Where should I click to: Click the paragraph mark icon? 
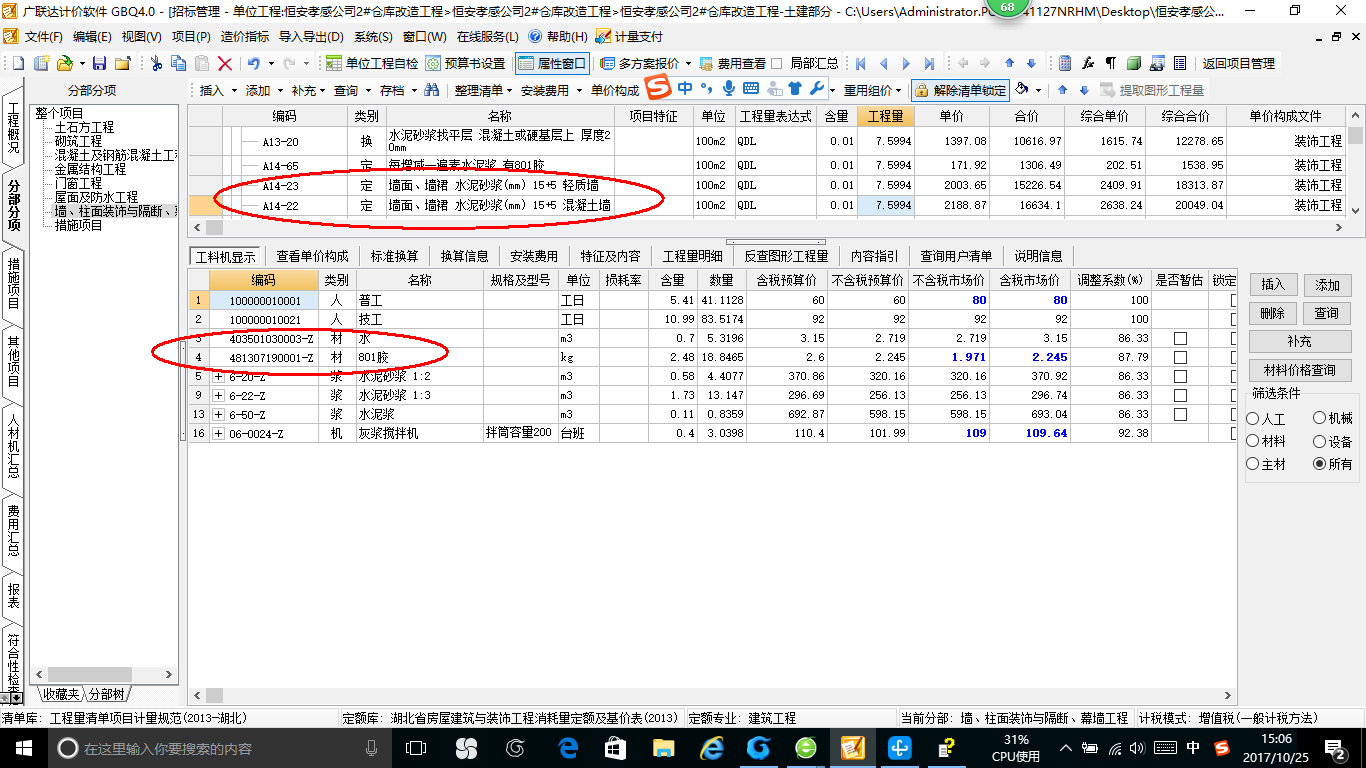pyautogui.click(x=1111, y=63)
